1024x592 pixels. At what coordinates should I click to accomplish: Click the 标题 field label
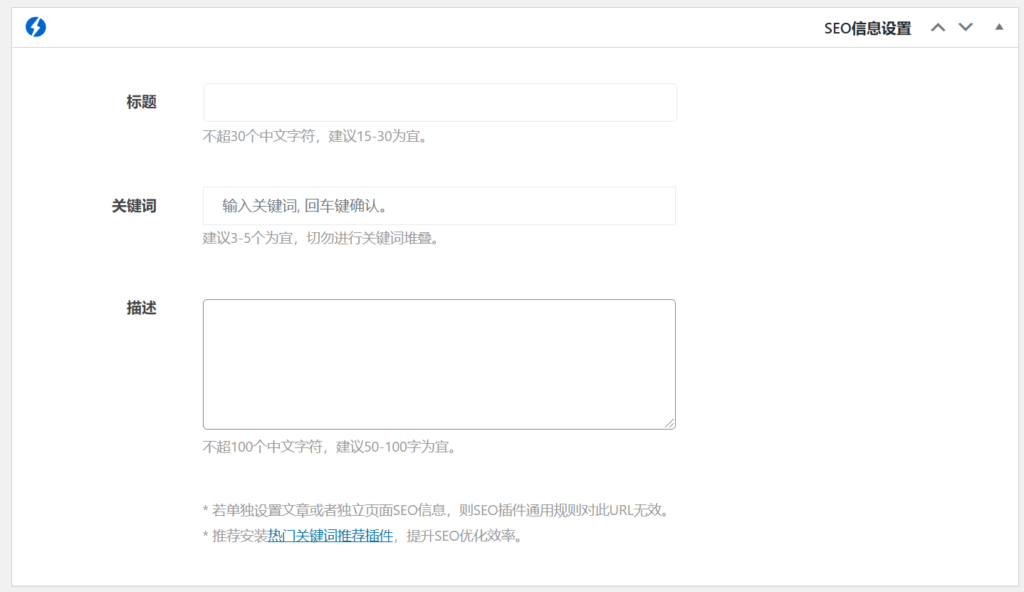pyautogui.click(x=141, y=102)
